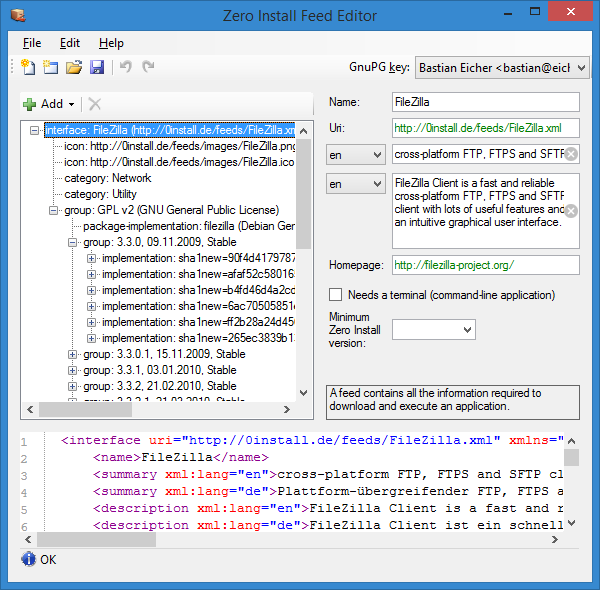Viewport: 600px width, 590px height.
Task: Maximize the Feed Editor window
Action: click(x=535, y=11)
